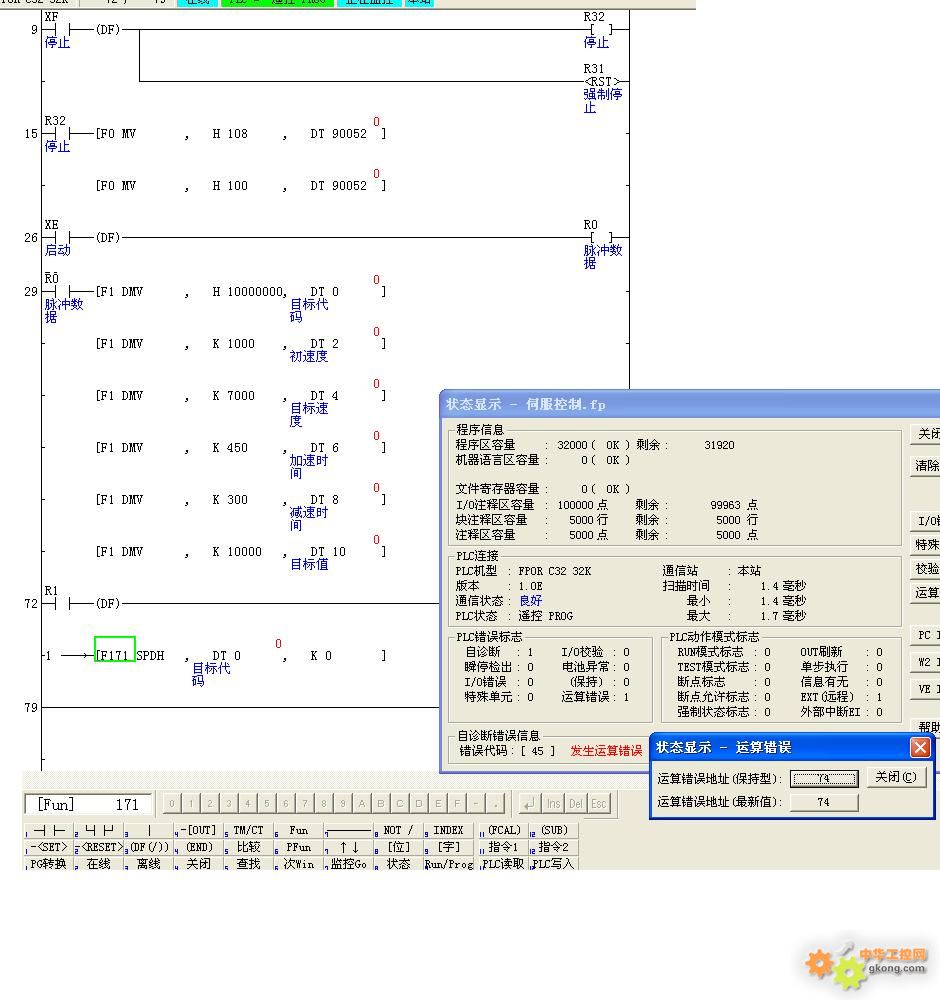Click the Ins key on input bar

[x=554, y=804]
